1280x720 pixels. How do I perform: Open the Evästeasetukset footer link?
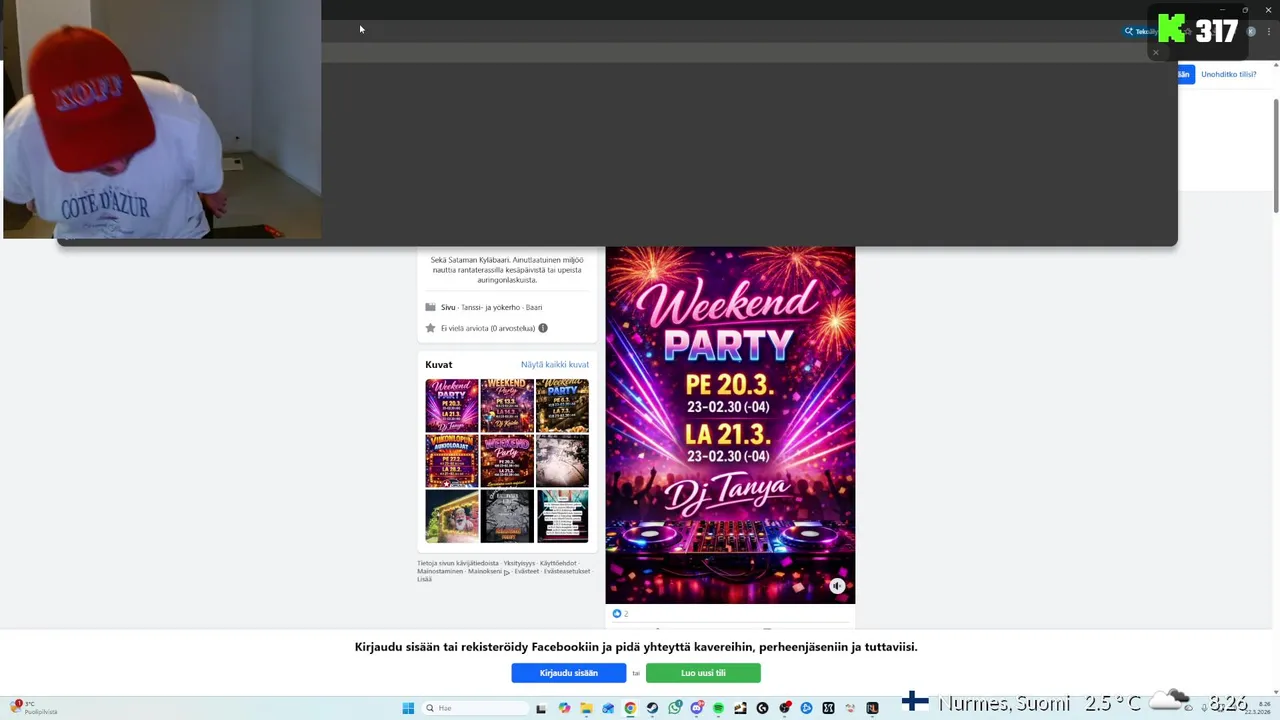pyautogui.click(x=567, y=571)
